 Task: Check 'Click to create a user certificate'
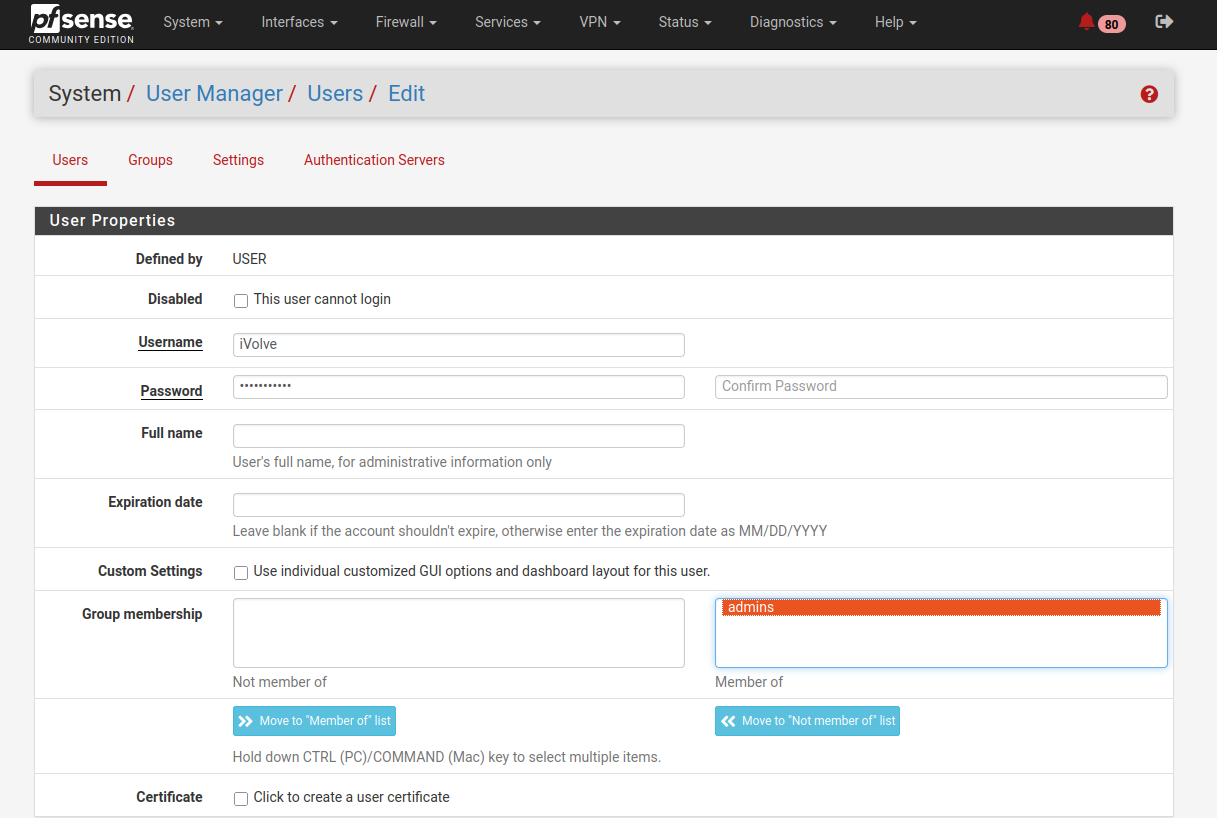241,798
